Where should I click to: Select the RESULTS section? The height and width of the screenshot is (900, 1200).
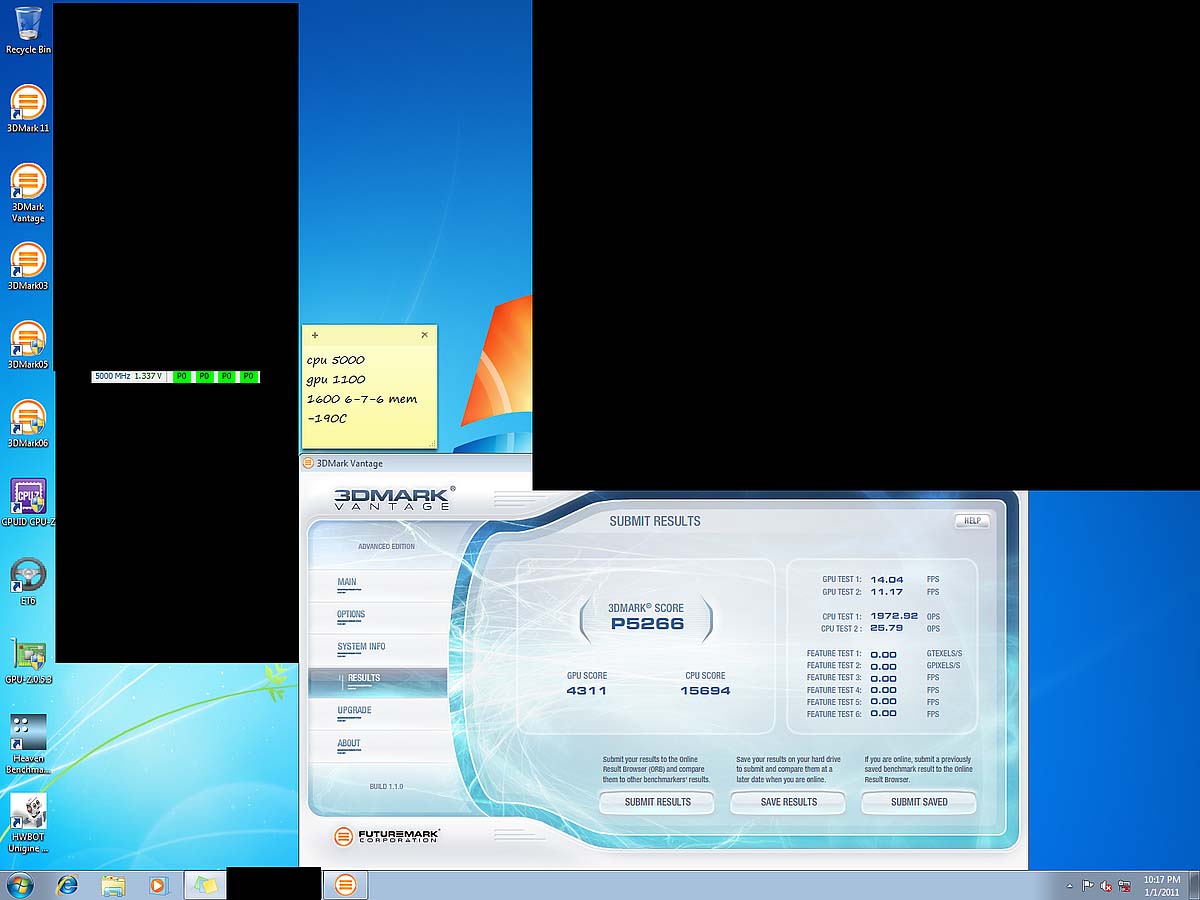[x=378, y=681]
